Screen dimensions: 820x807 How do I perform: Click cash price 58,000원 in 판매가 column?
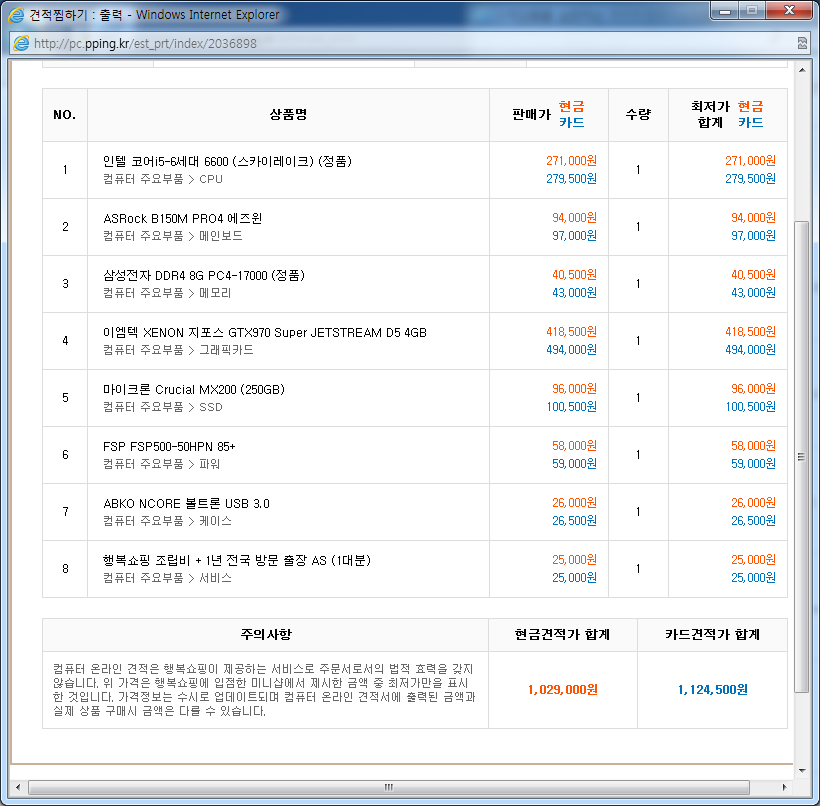tap(574, 446)
